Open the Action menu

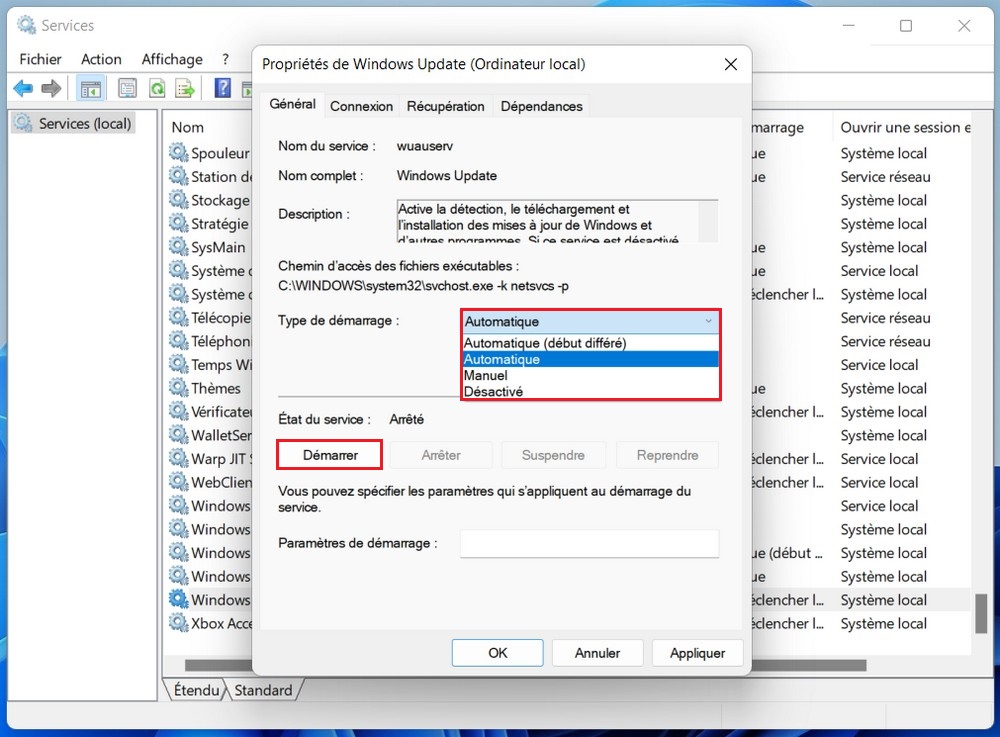(101, 59)
